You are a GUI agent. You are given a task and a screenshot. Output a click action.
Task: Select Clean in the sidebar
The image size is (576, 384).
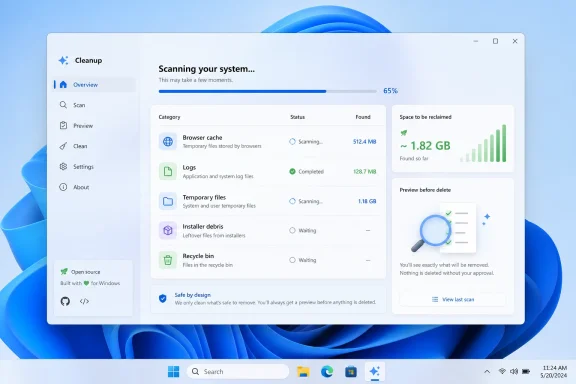[x=94, y=146]
